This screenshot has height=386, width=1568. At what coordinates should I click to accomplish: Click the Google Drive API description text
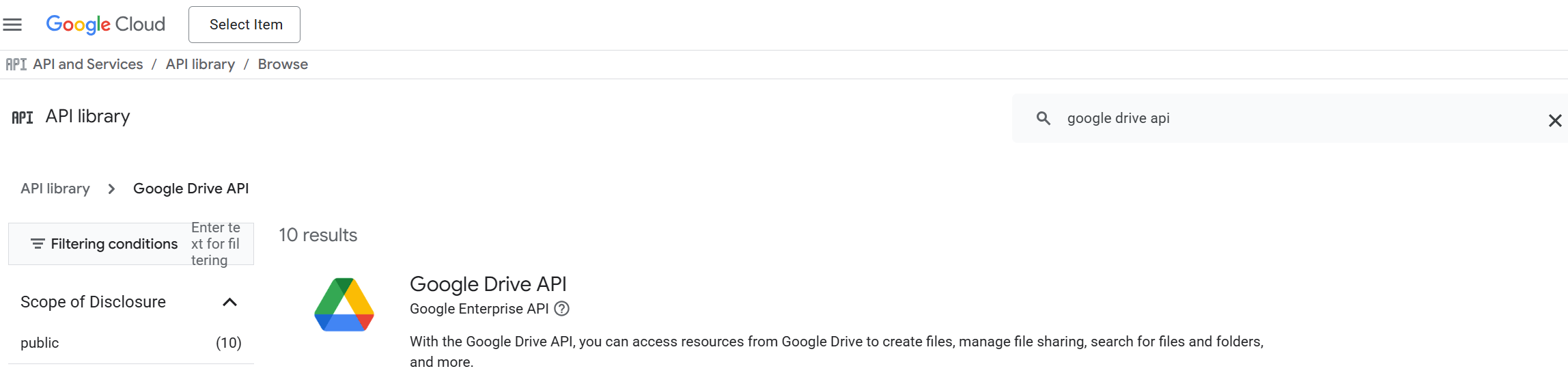pyautogui.click(x=837, y=352)
